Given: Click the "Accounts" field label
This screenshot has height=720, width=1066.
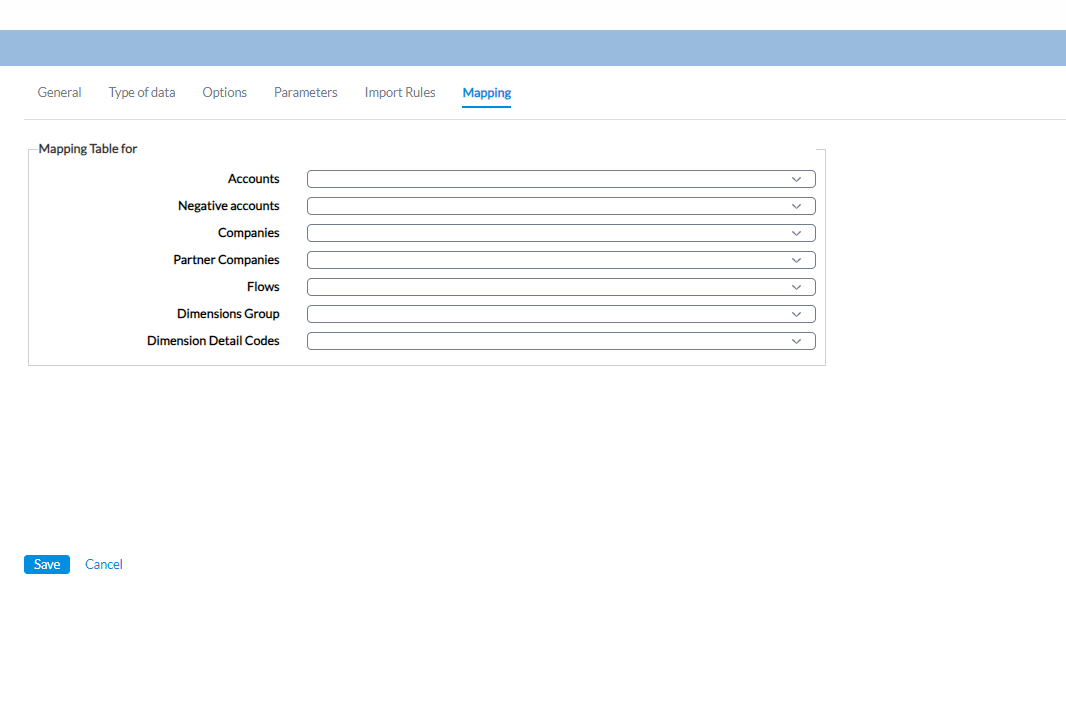Looking at the screenshot, I should click(x=254, y=179).
